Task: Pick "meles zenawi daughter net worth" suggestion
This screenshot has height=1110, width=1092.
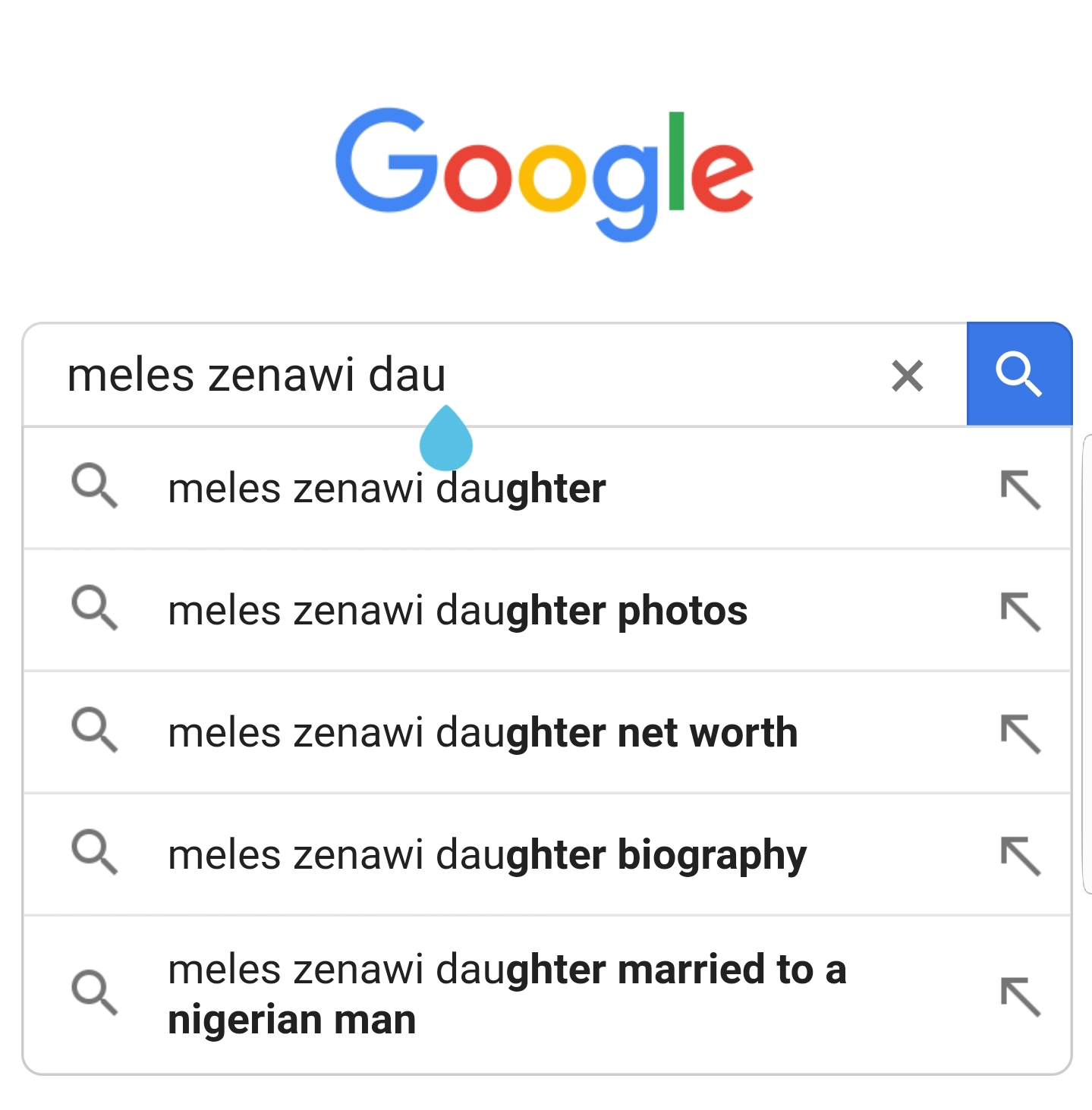Action: pyautogui.click(x=483, y=733)
